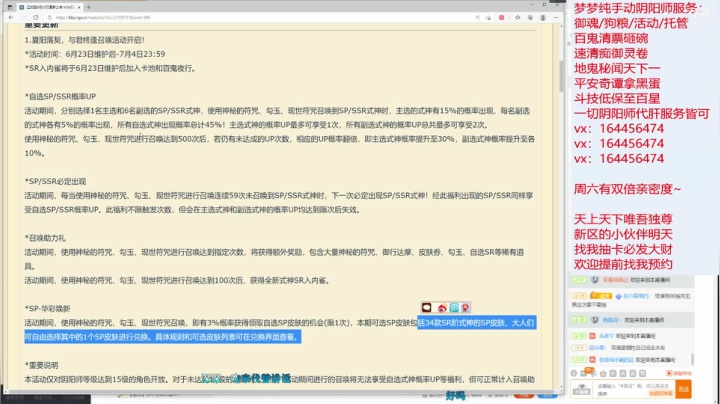The height and width of the screenshot is (404, 720).
Task: Click the last square icon in chat toolbar
Action: [642, 373]
